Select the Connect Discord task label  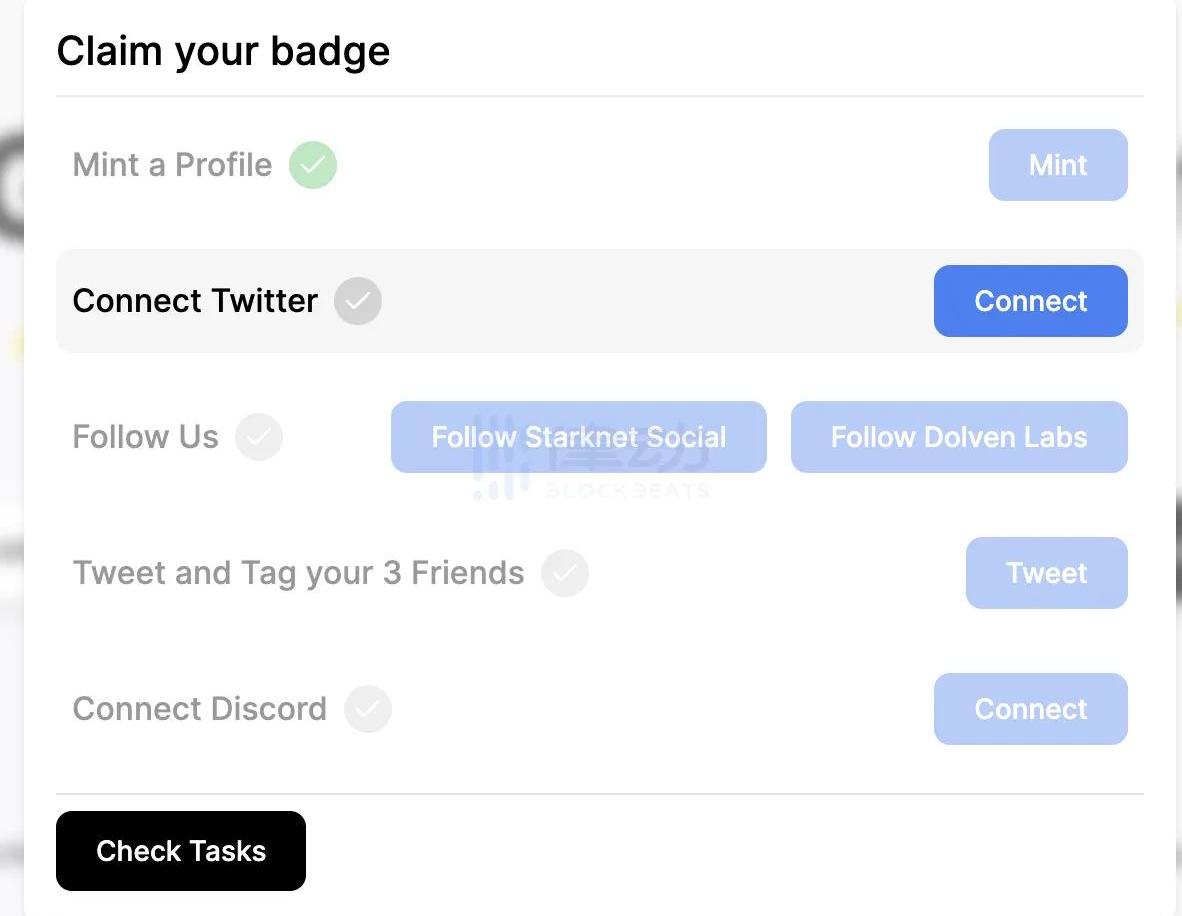click(199, 709)
